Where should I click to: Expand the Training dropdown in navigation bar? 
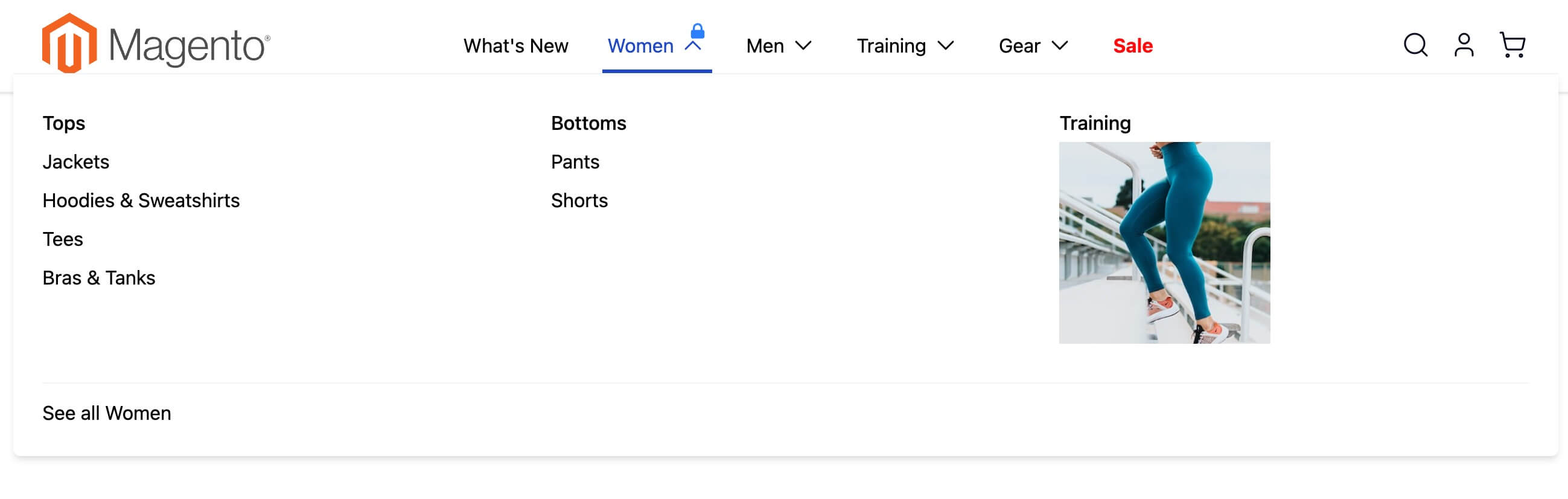pyautogui.click(x=905, y=46)
